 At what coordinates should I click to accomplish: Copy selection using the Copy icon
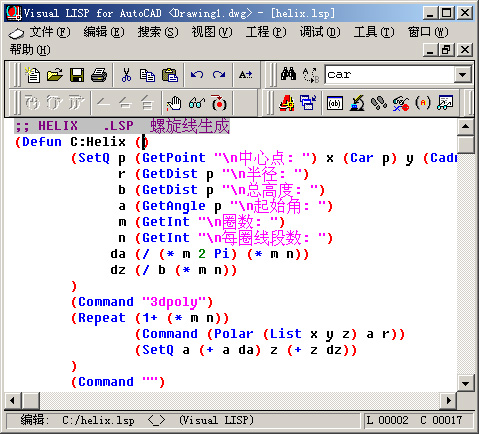[147, 75]
